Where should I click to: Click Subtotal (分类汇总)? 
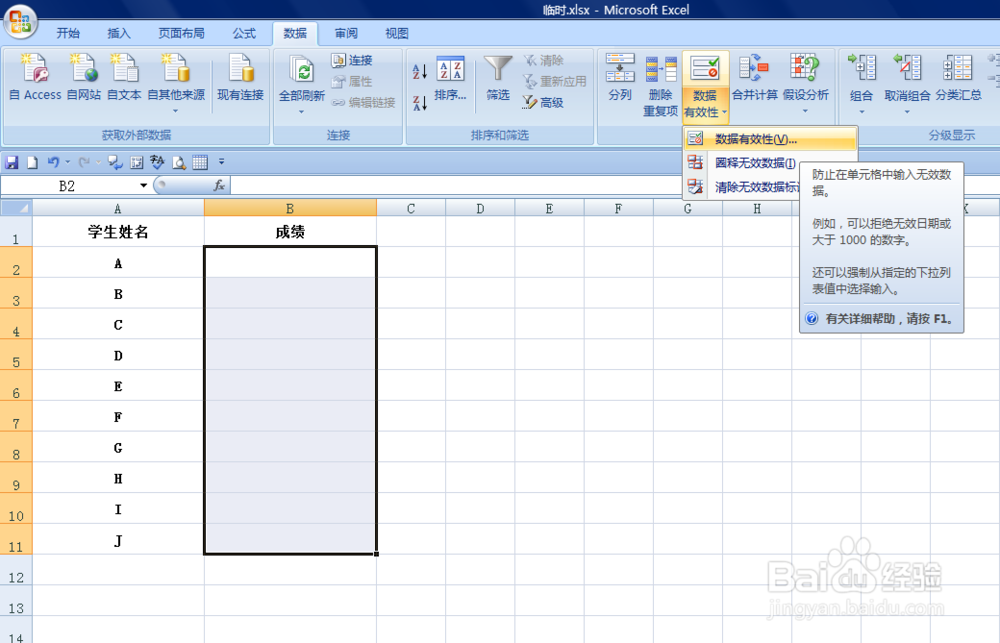(x=959, y=78)
